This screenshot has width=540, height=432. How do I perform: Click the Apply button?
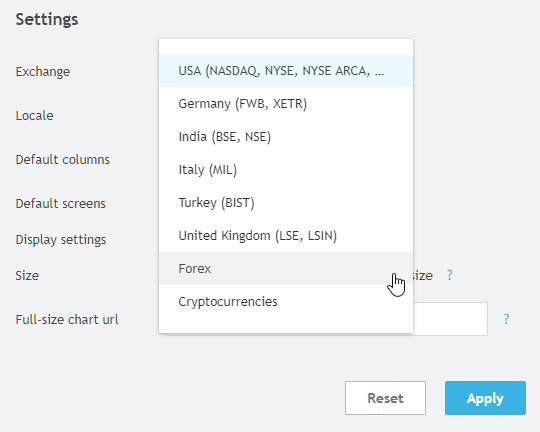tap(485, 398)
